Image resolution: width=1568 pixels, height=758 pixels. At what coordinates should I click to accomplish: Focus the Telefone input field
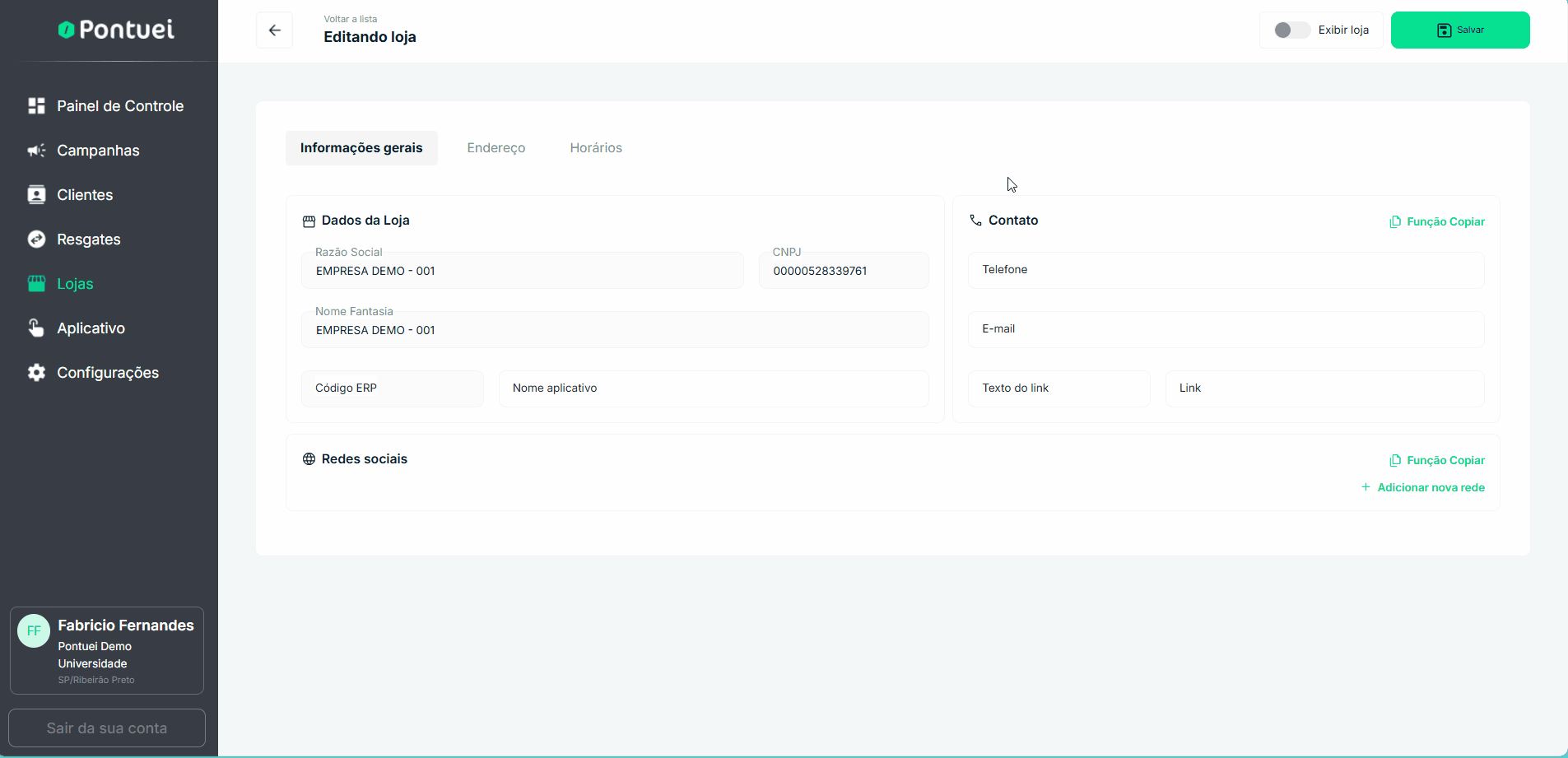1226,270
